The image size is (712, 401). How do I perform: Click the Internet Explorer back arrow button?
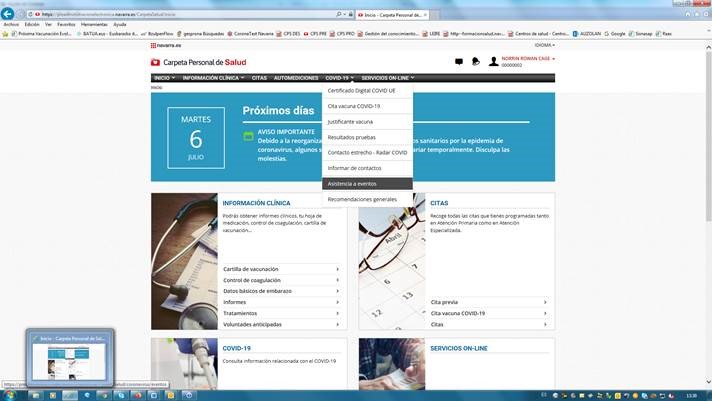pos(8,14)
